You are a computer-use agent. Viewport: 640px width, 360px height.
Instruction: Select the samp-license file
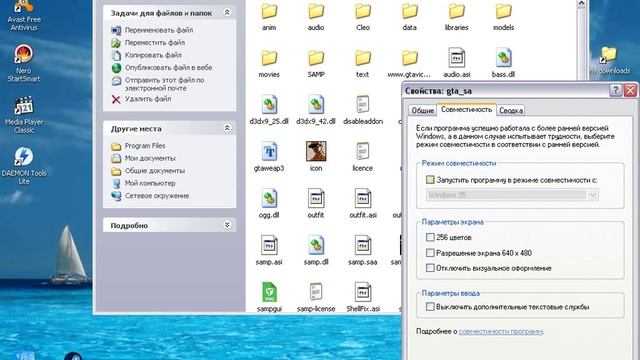pos(316,297)
